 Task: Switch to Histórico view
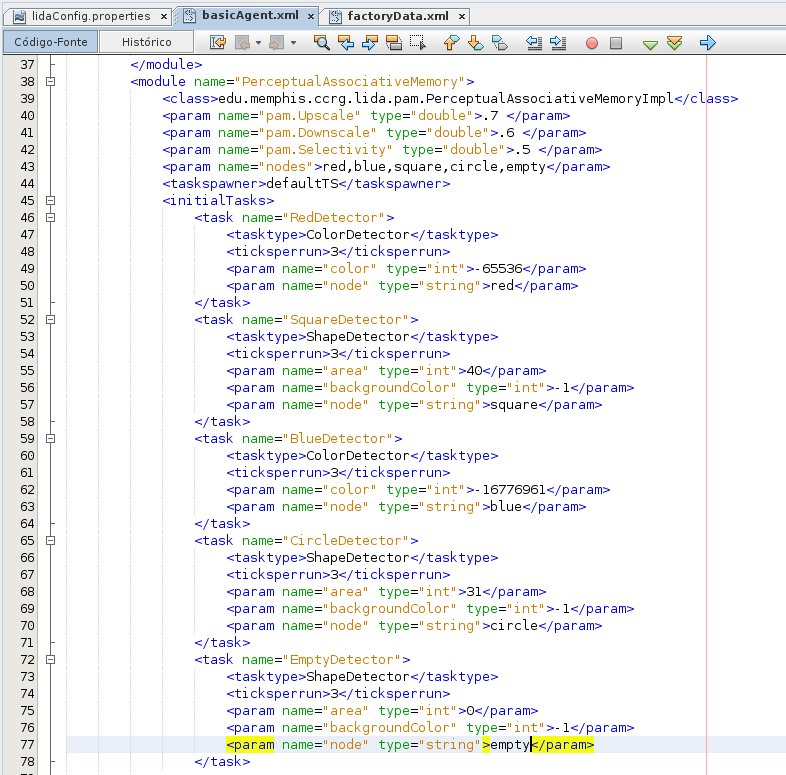click(x=146, y=42)
